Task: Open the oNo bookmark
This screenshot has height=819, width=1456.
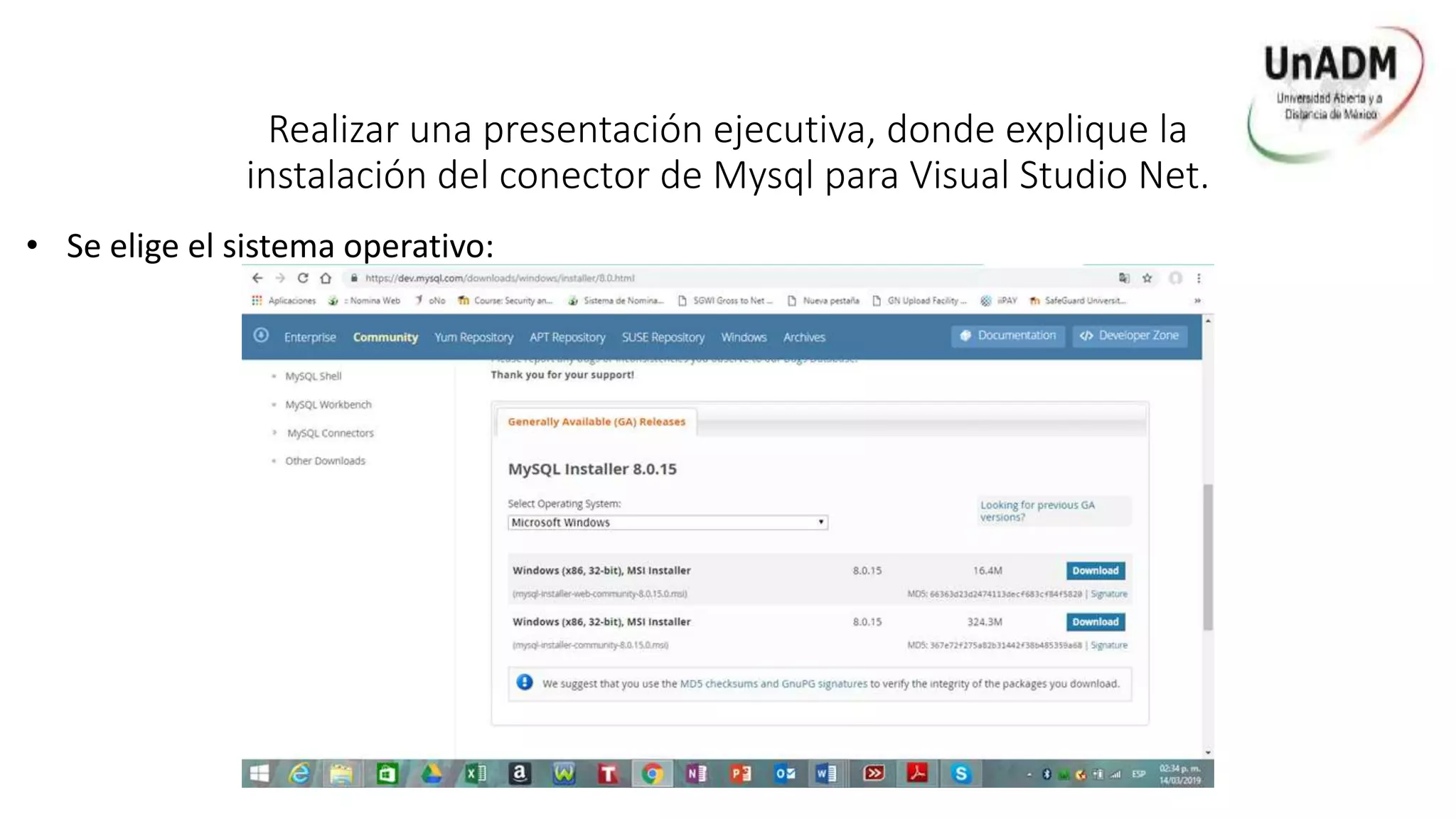Action: point(430,301)
